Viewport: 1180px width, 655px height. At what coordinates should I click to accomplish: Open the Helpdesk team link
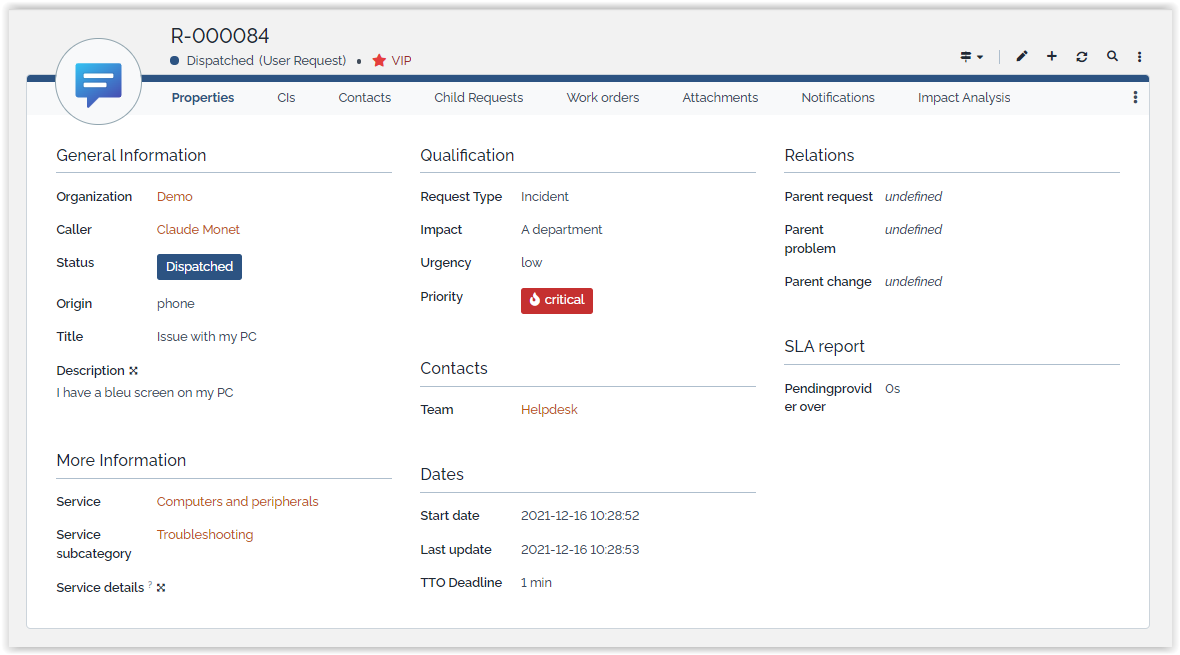tap(549, 410)
